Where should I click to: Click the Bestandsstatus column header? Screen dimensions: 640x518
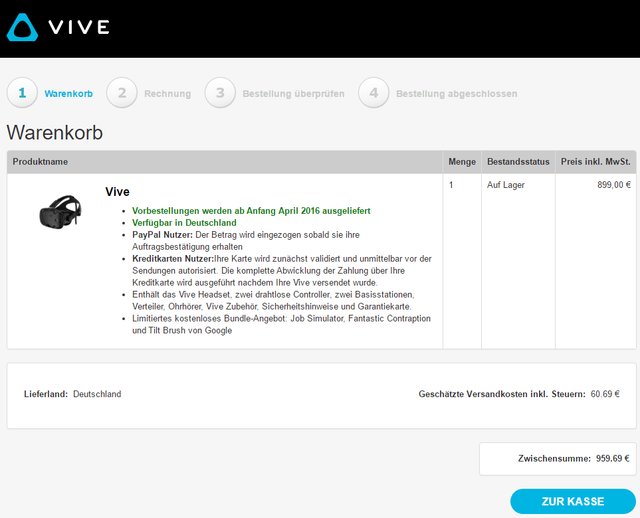pos(518,162)
